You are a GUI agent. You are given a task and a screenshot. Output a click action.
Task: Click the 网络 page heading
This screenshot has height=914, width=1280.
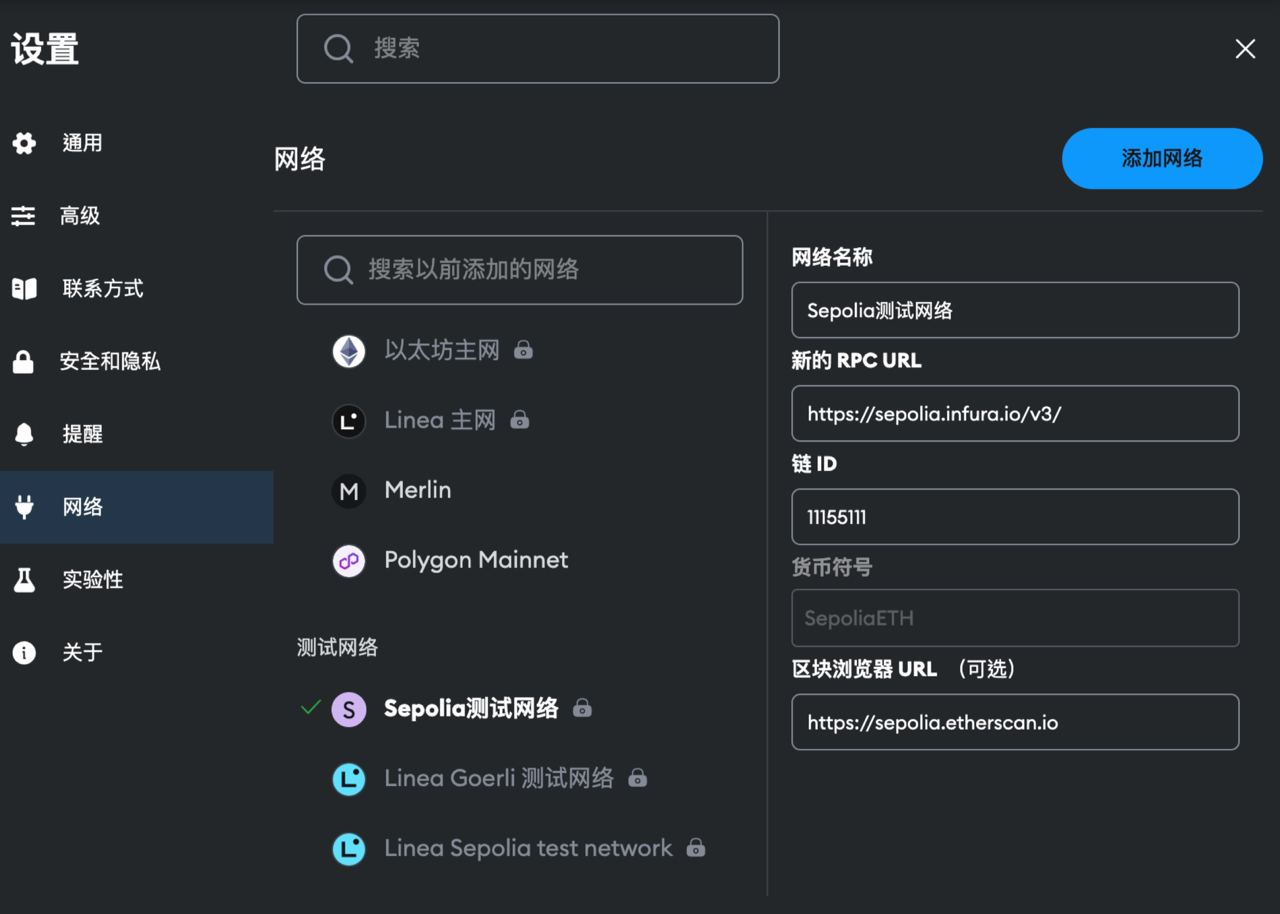[x=300, y=159]
